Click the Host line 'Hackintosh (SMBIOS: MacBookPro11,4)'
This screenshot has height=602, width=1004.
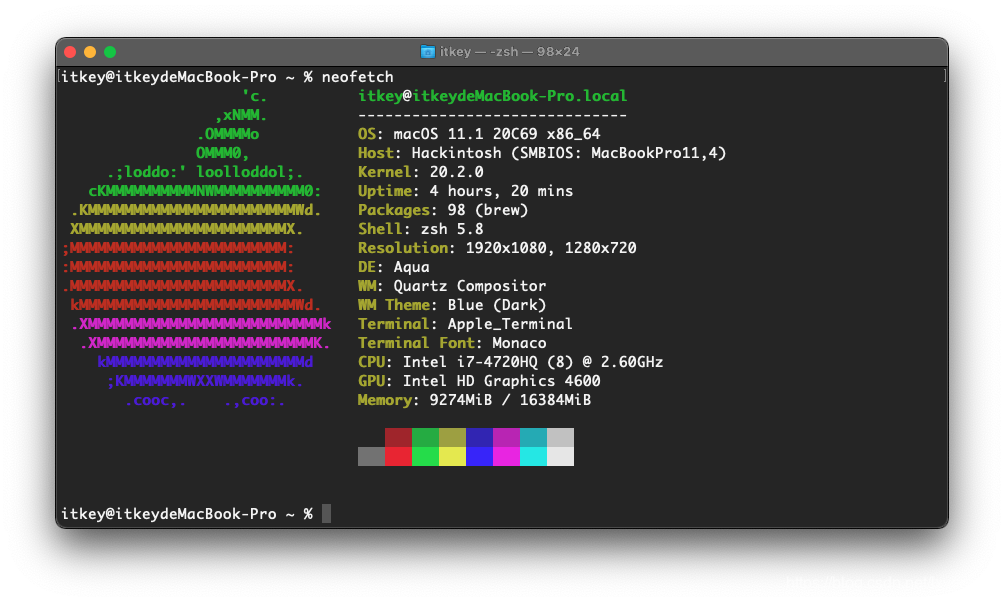coord(569,153)
